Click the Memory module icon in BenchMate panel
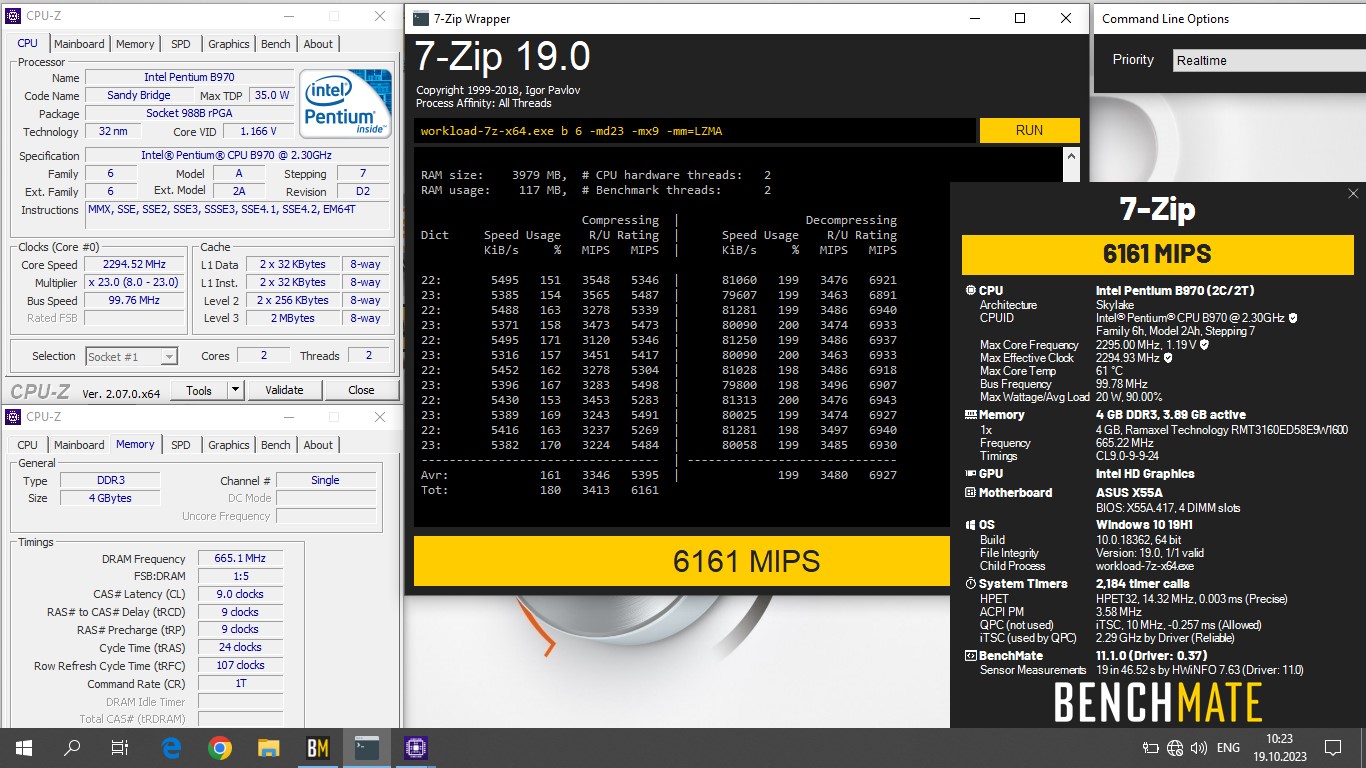Image resolution: width=1366 pixels, height=768 pixels. pos(970,415)
